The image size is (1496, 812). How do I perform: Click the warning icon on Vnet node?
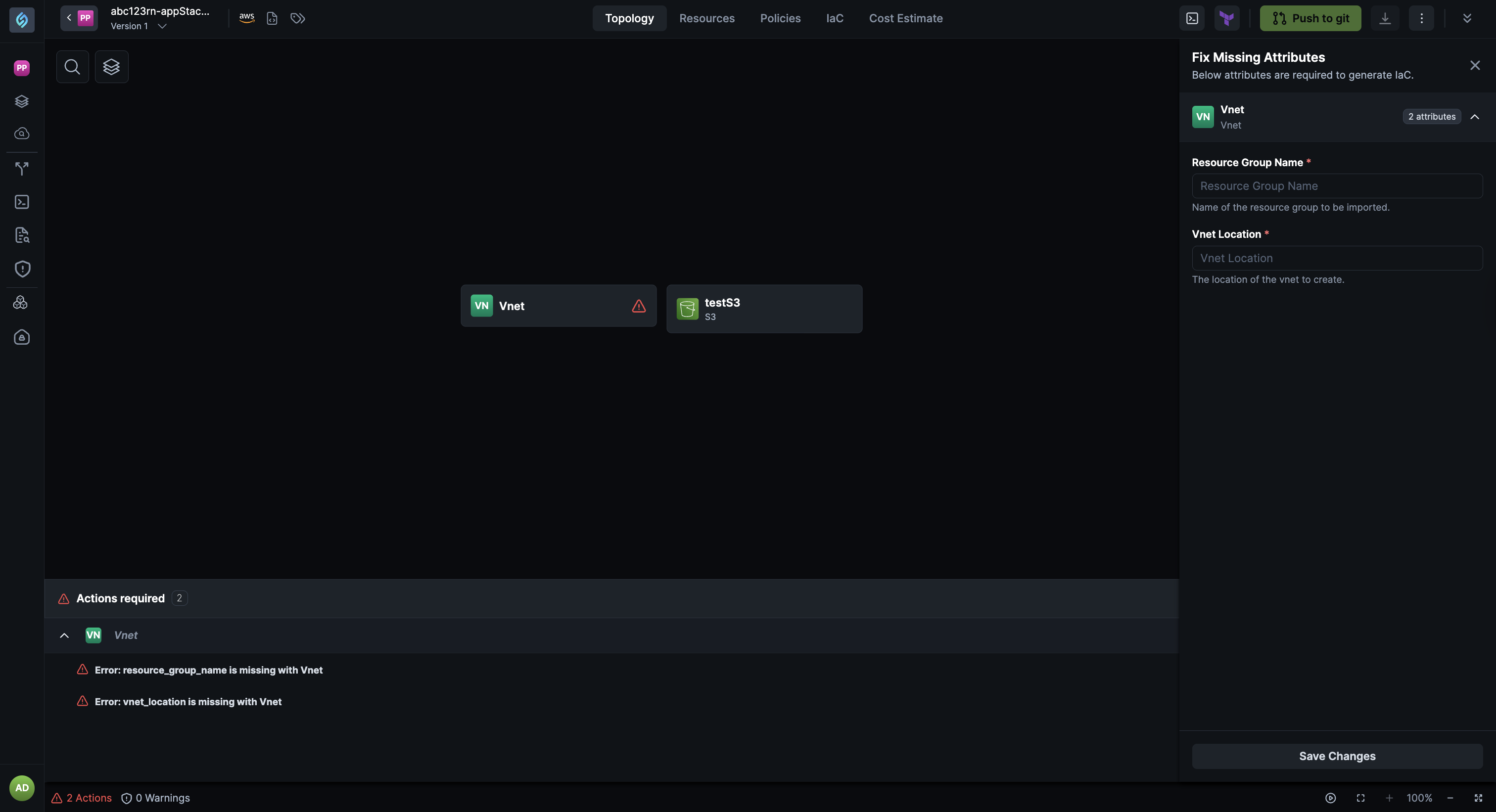tap(638, 306)
